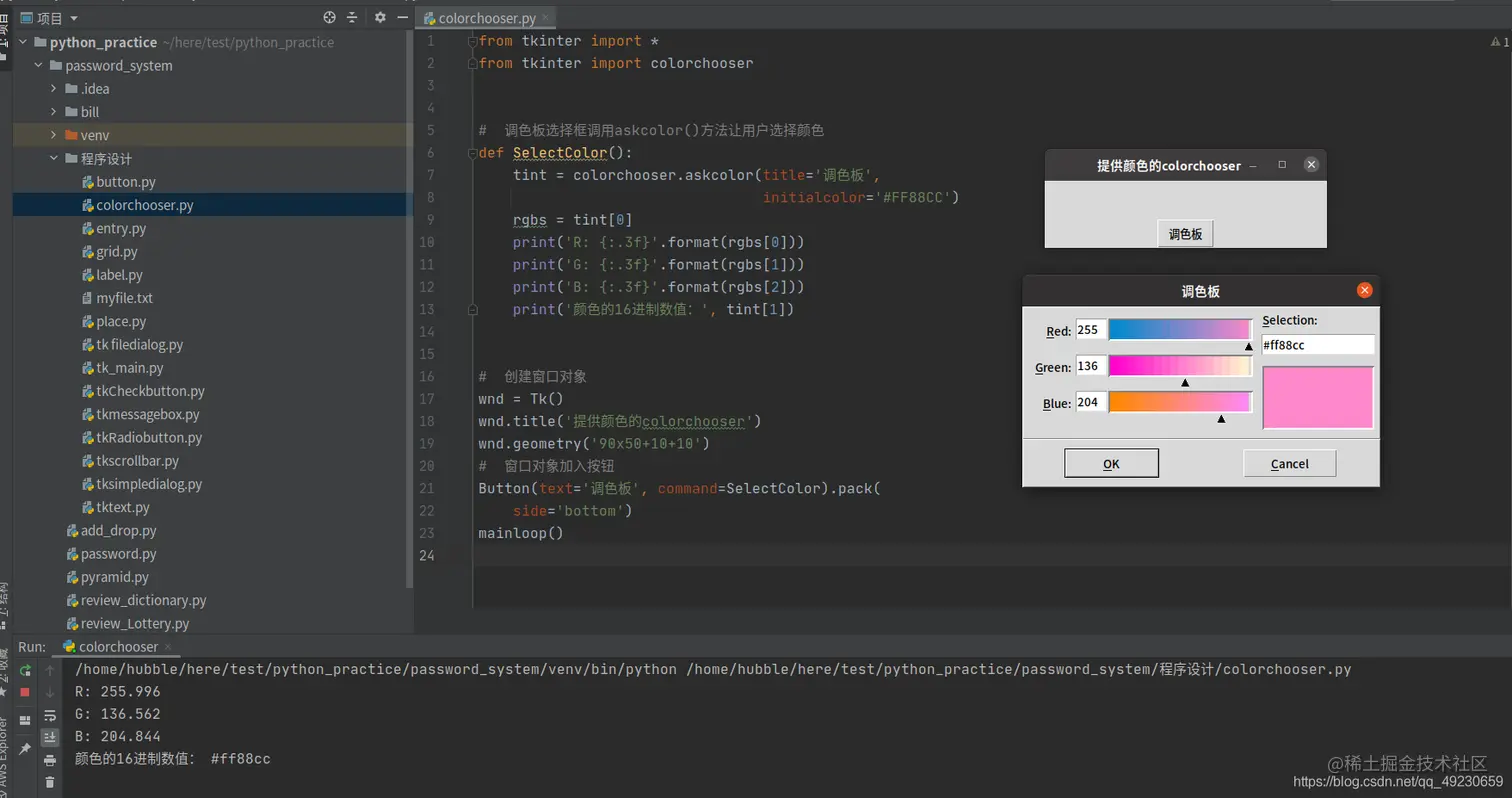The height and width of the screenshot is (798, 1512).
Task: Open add_drop.py in project tree
Action: tap(111, 530)
